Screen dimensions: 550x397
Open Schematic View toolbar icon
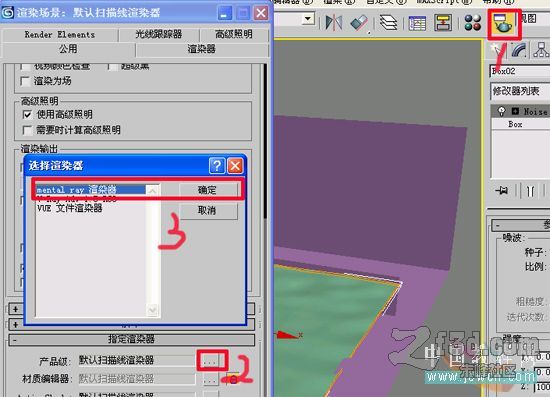pyautogui.click(x=443, y=23)
